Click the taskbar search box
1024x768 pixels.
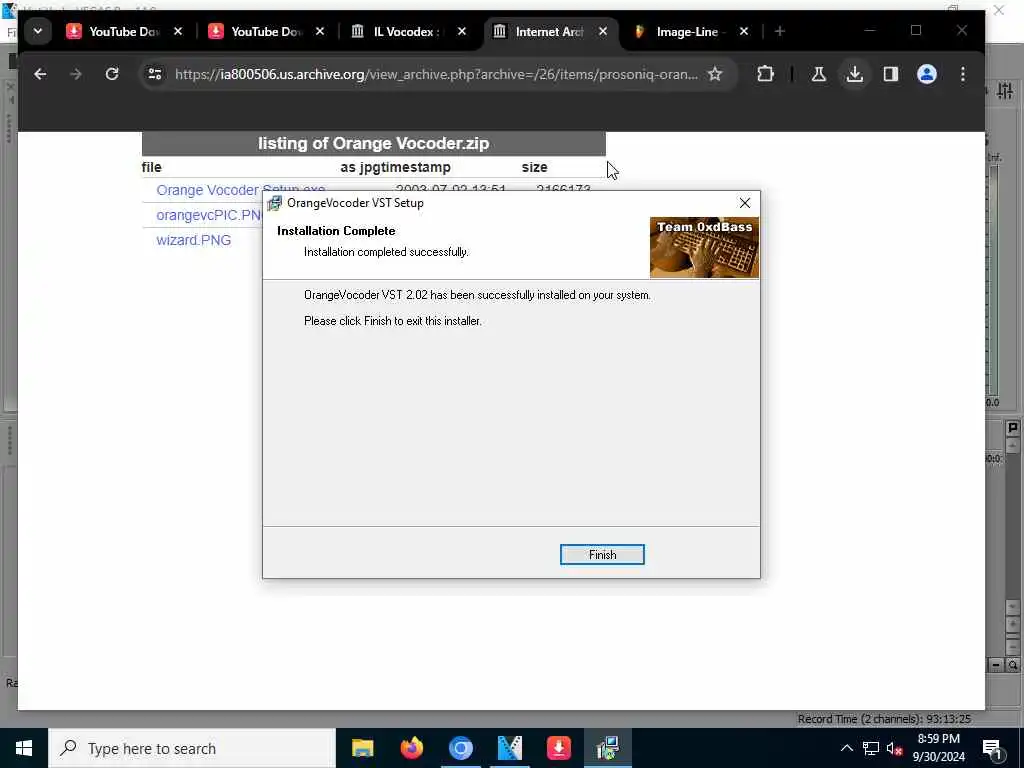(x=192, y=748)
